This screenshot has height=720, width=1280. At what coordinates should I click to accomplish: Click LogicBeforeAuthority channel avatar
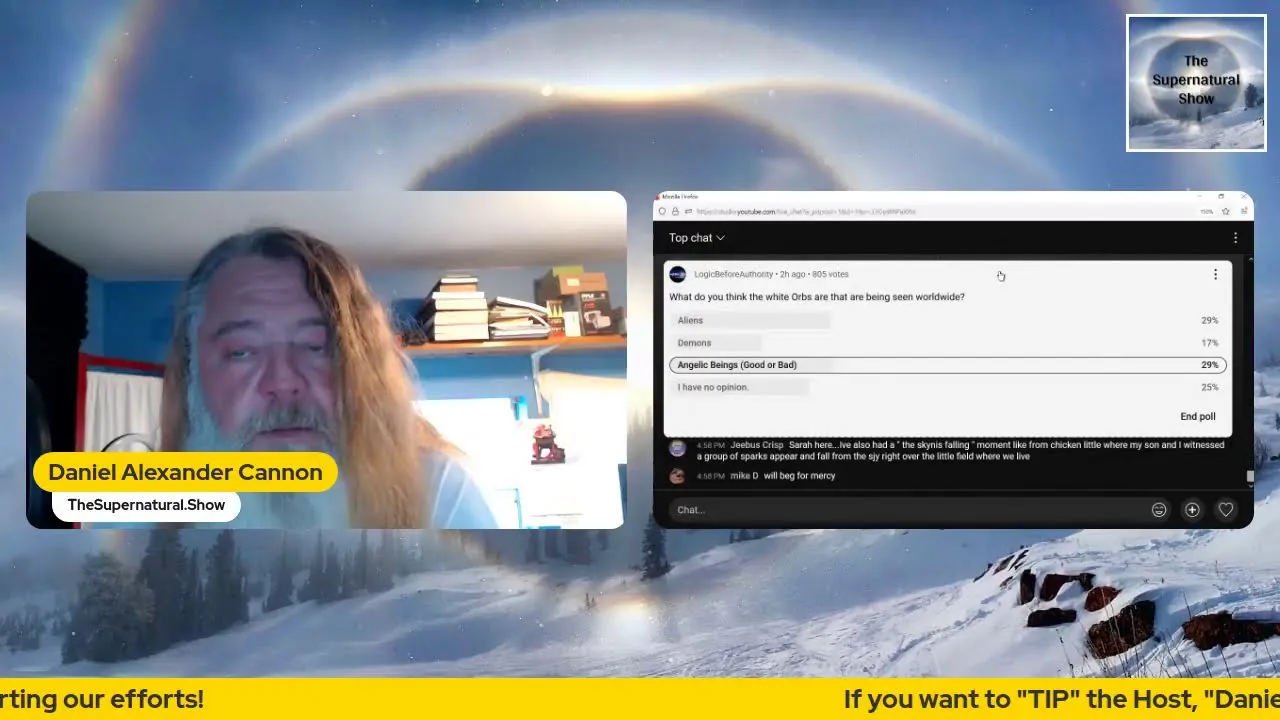[x=677, y=274]
